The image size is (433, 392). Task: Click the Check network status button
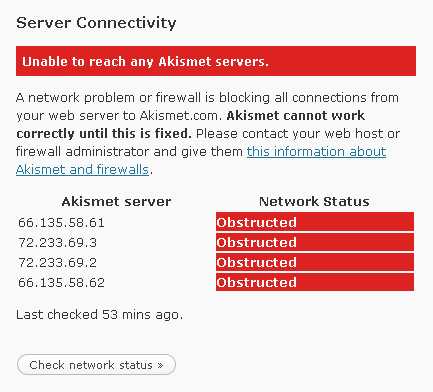(96, 364)
